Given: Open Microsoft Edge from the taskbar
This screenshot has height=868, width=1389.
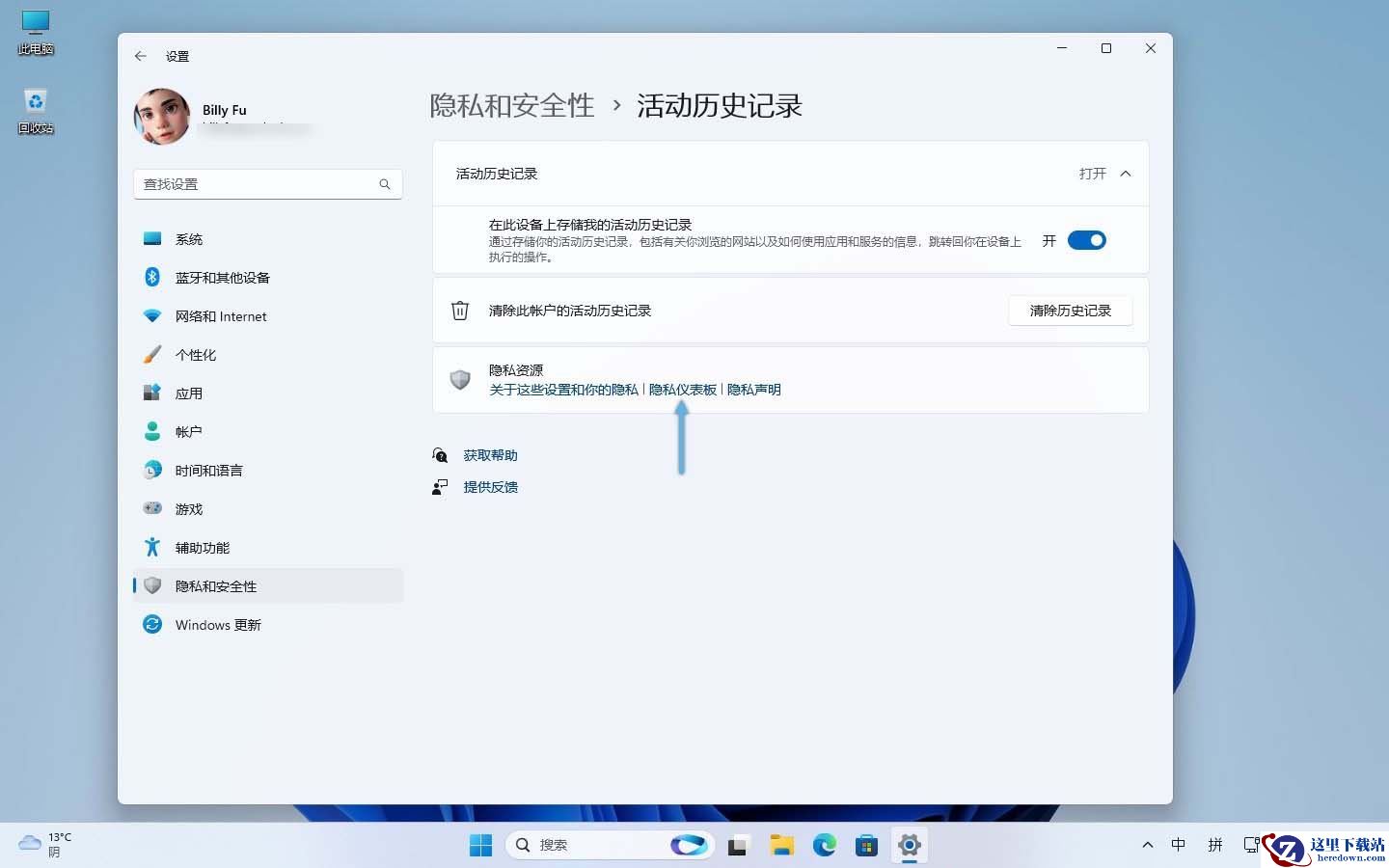Looking at the screenshot, I should [825, 846].
